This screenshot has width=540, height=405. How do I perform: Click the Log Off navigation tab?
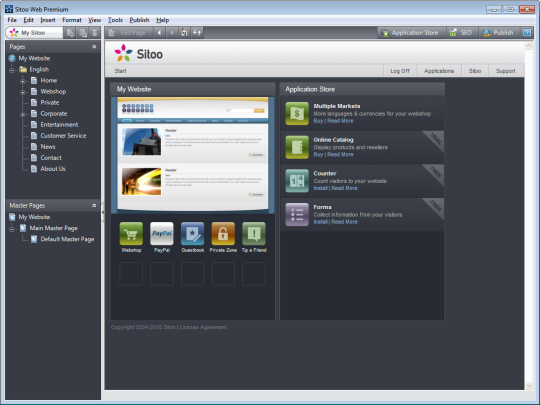(x=400, y=71)
